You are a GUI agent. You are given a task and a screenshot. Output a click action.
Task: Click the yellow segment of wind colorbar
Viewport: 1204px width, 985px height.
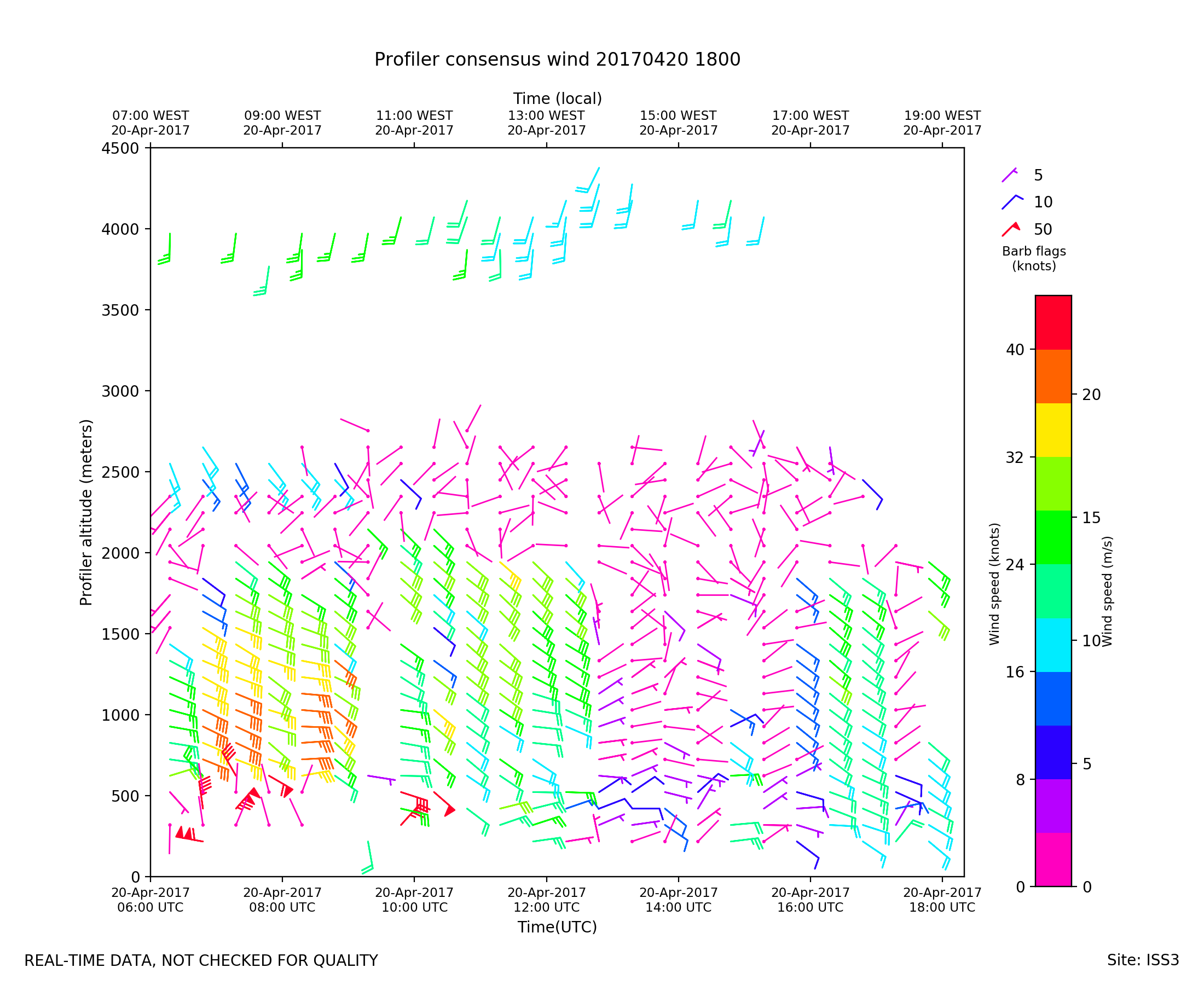click(x=1053, y=430)
